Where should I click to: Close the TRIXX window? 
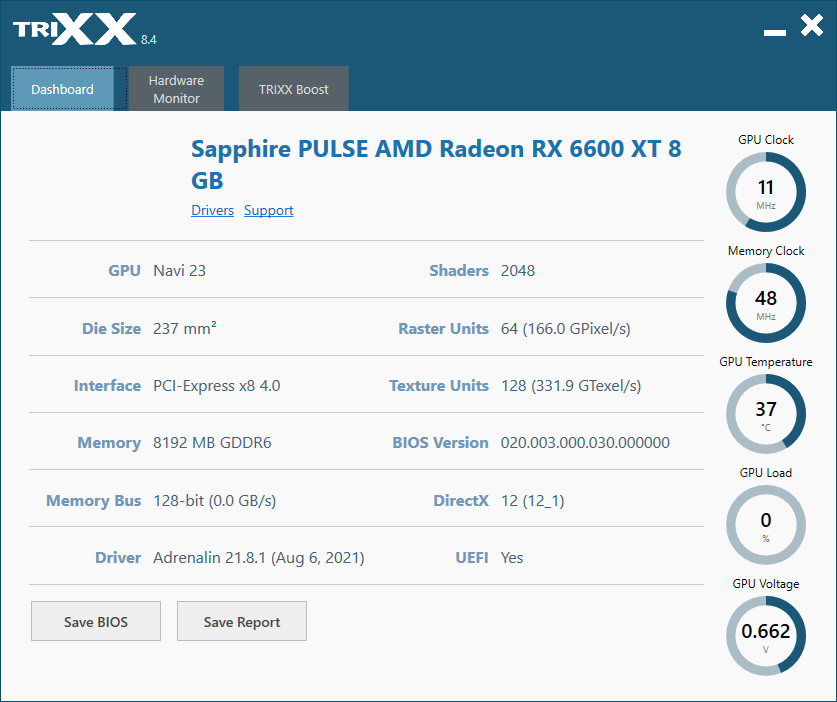(x=811, y=25)
